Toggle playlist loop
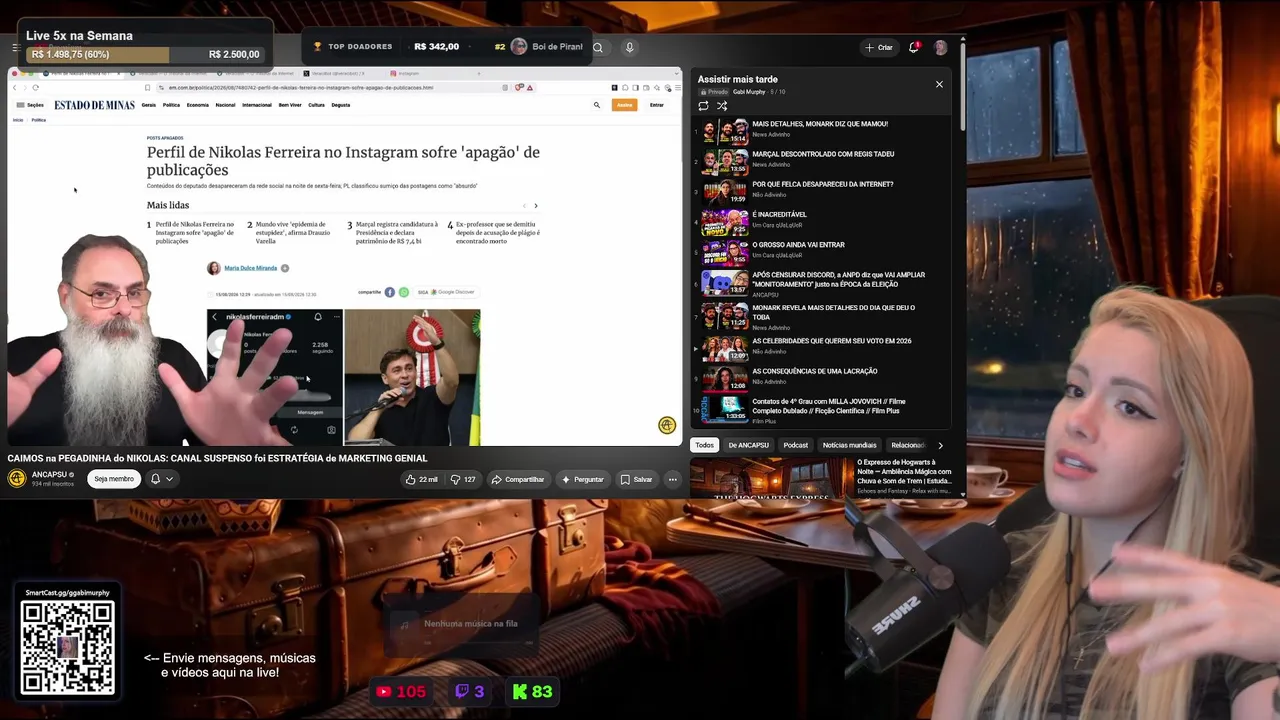 703,105
